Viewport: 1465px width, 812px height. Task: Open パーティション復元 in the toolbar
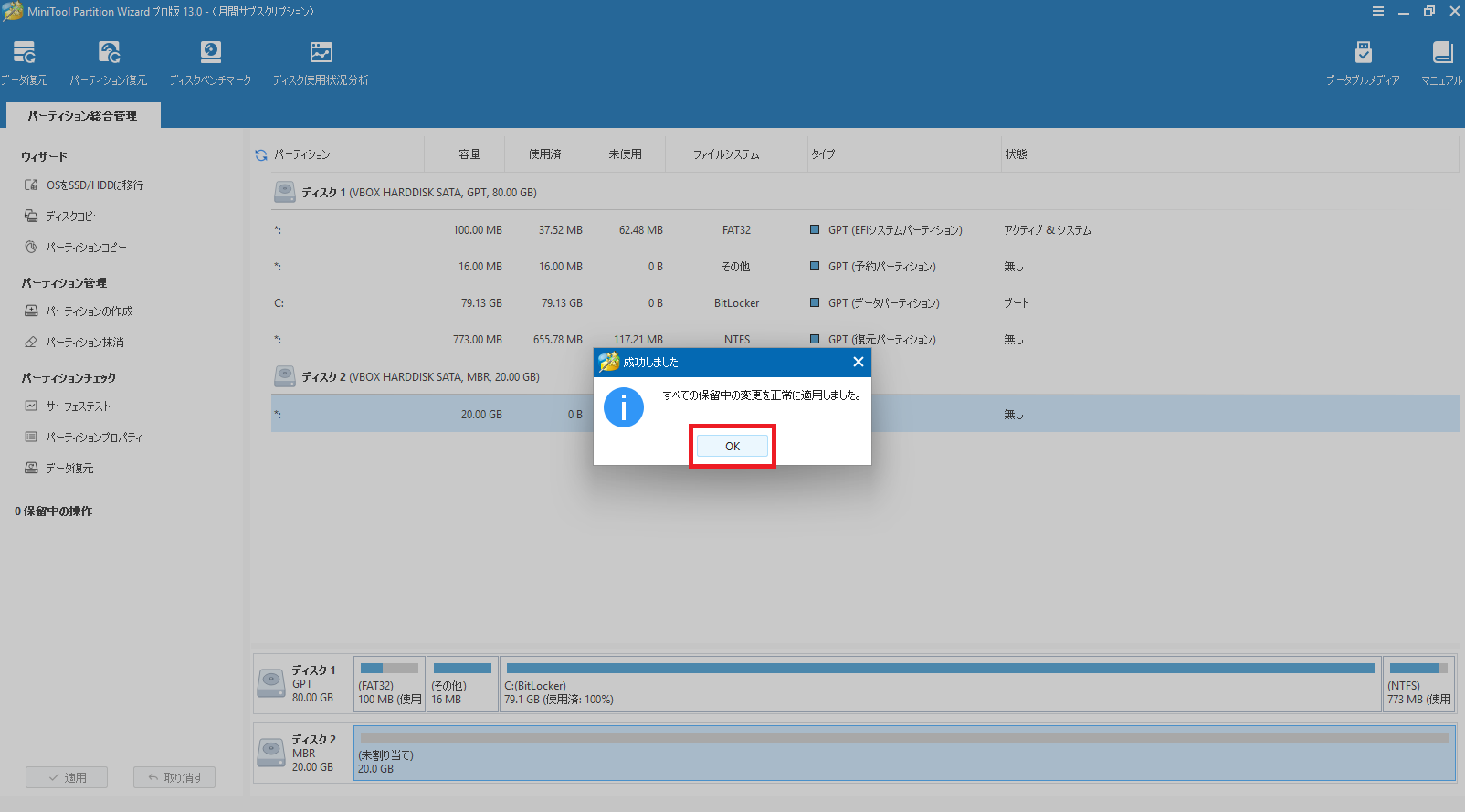pyautogui.click(x=109, y=62)
